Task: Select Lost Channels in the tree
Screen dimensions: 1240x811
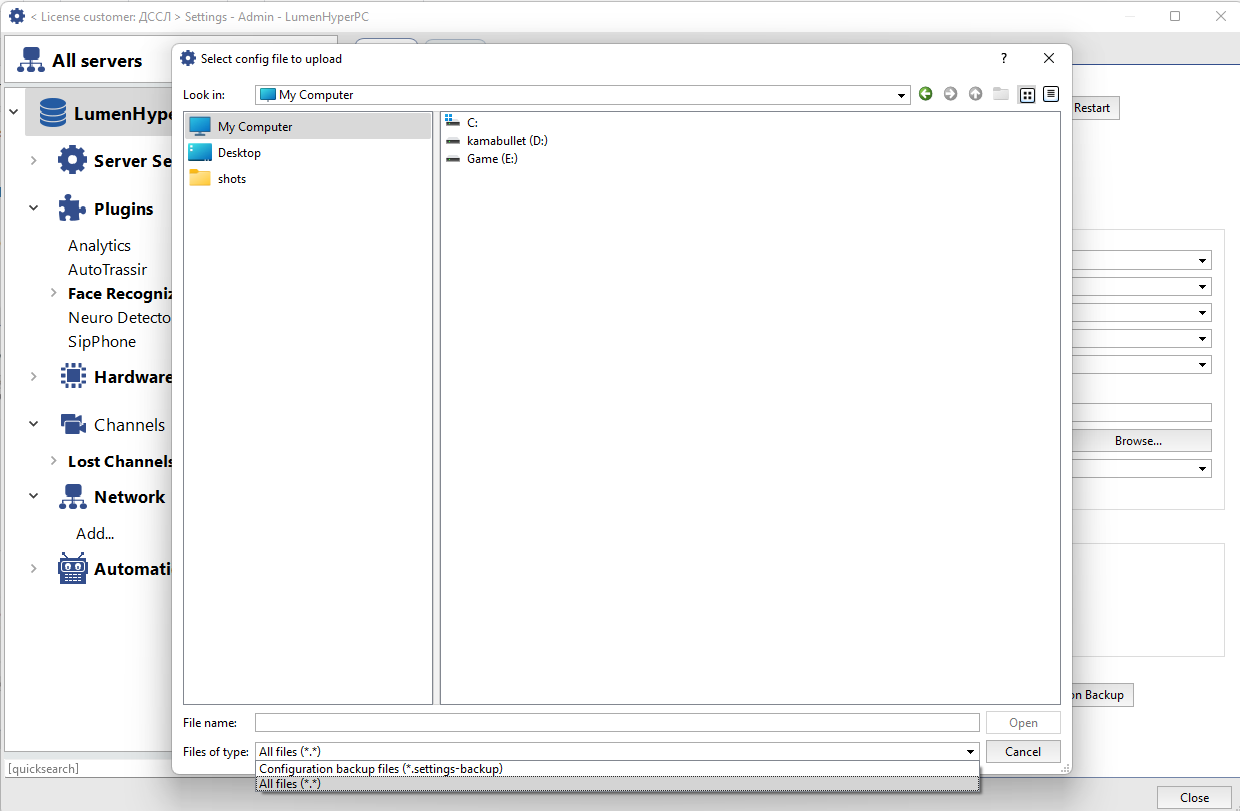Action: click(x=120, y=461)
